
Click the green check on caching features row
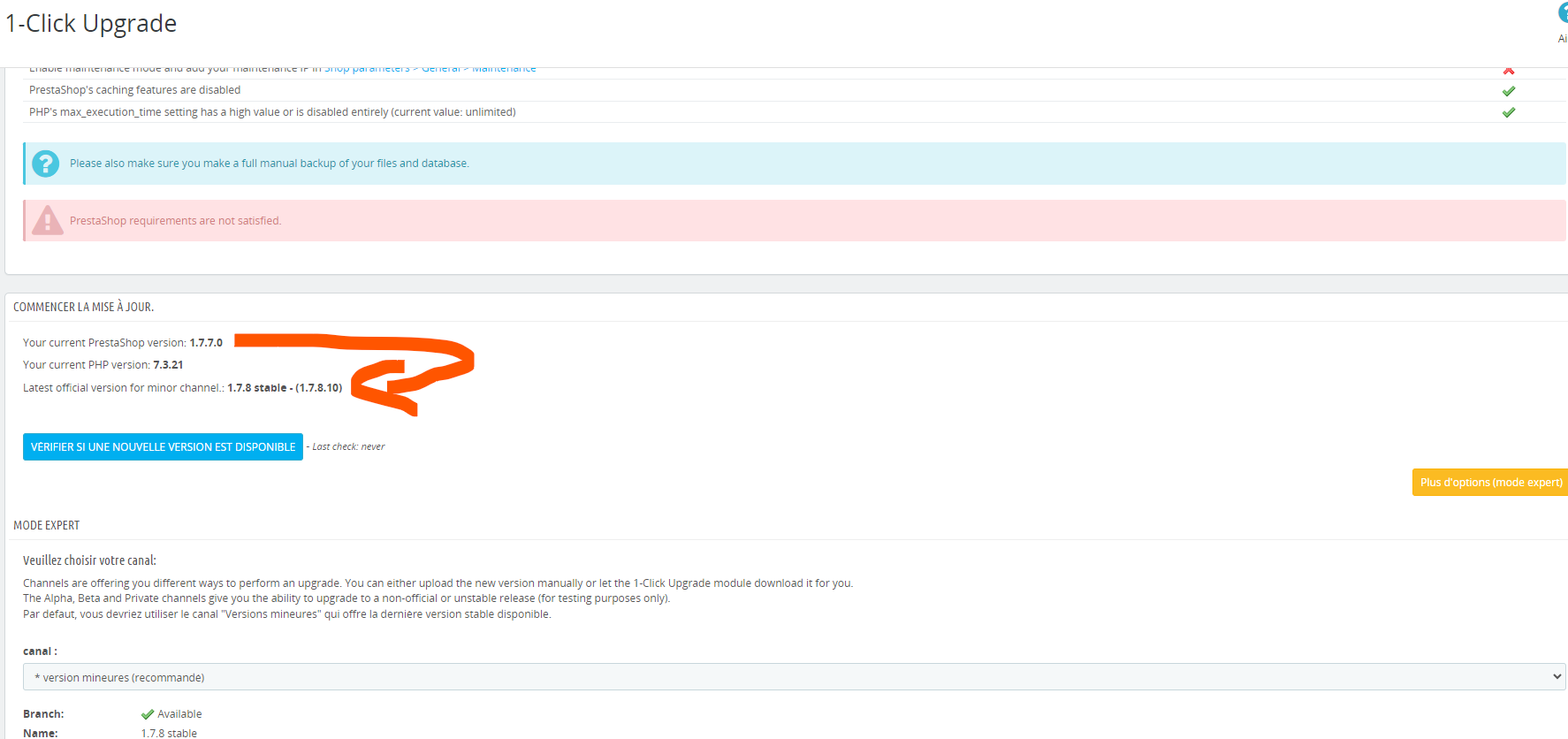pos(1509,91)
